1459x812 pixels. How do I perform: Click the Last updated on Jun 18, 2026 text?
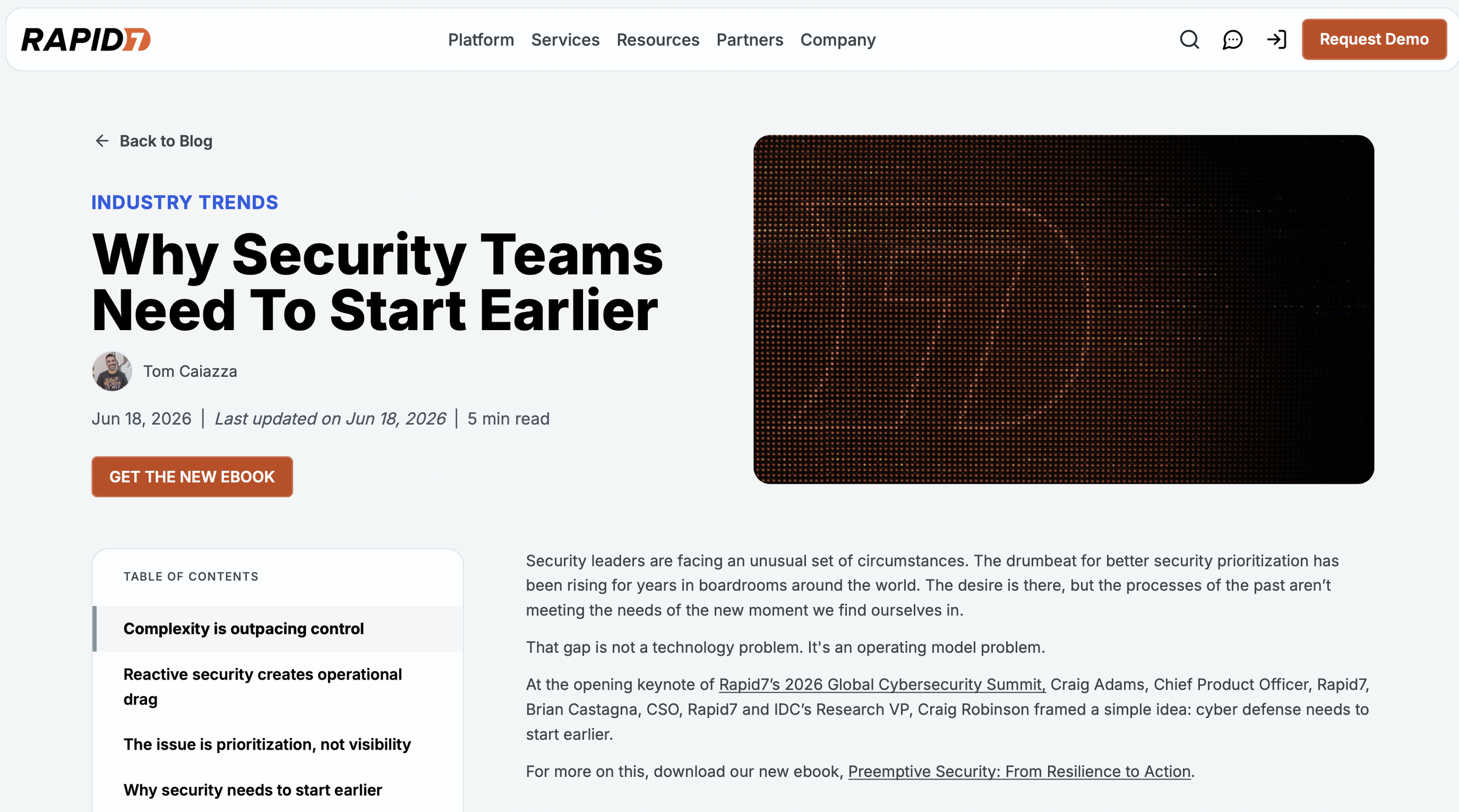point(330,419)
